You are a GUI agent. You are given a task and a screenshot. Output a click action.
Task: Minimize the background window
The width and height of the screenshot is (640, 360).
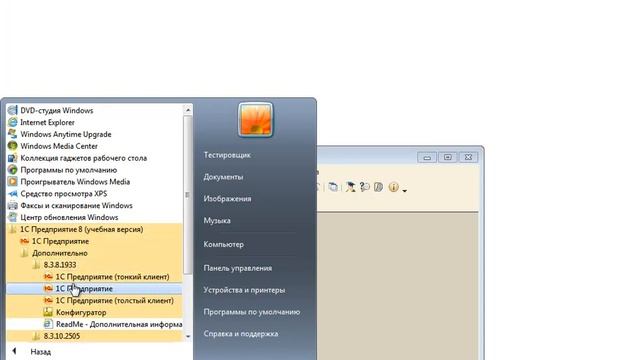click(x=427, y=157)
